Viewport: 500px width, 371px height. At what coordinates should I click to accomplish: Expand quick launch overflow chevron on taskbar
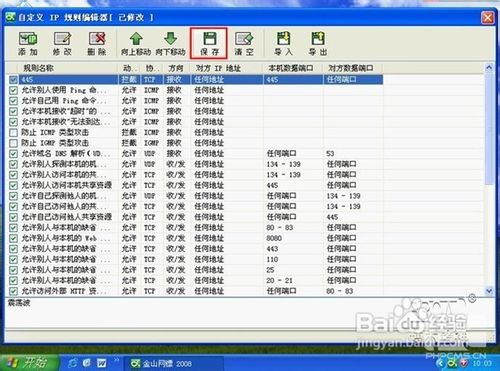click(x=116, y=360)
